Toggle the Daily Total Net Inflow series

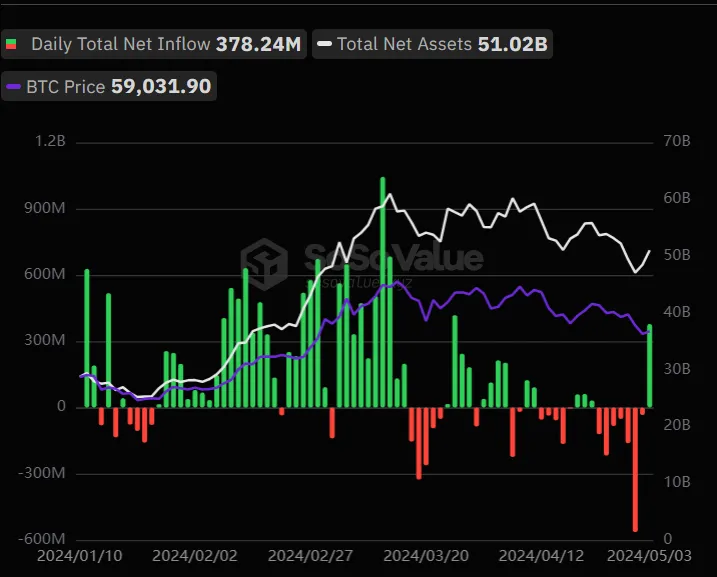click(121, 44)
